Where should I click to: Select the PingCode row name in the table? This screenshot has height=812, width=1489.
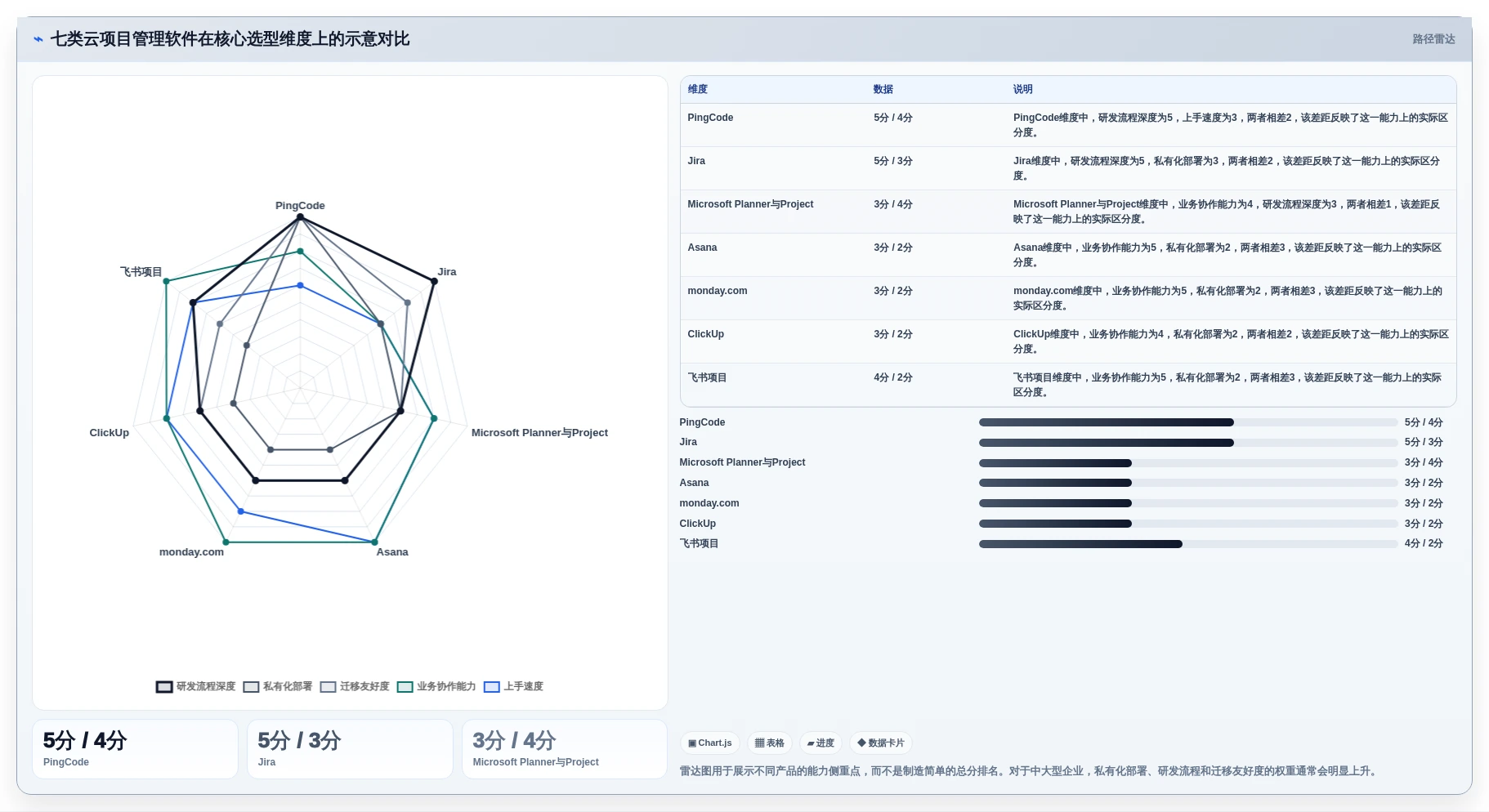point(710,118)
